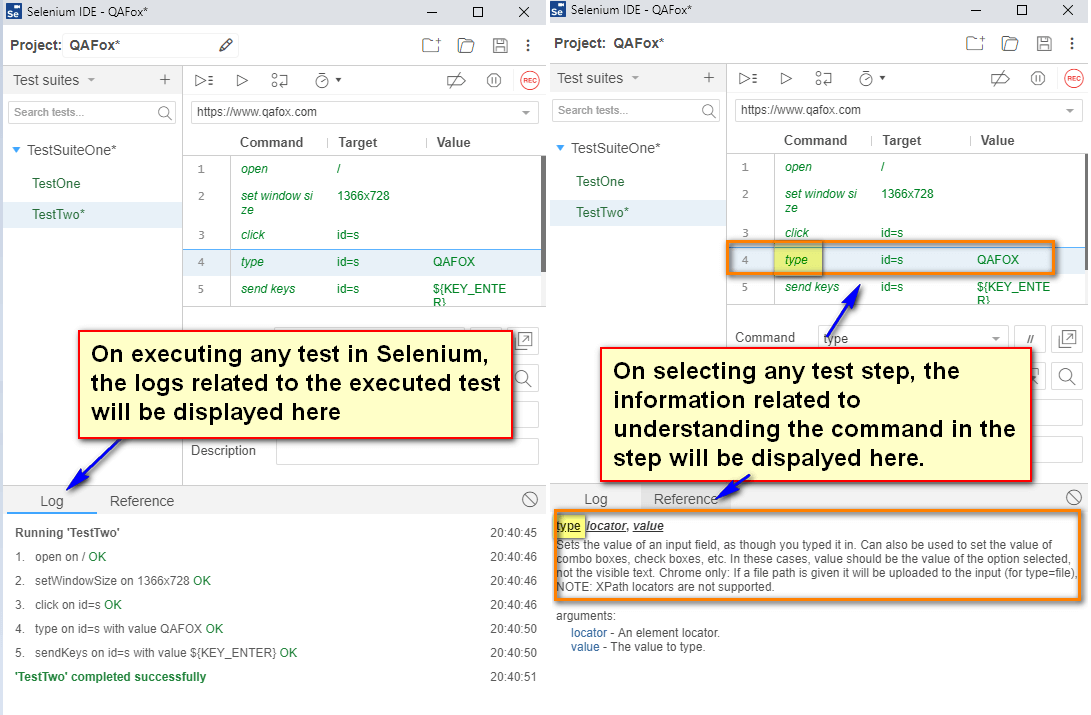Select TestOne in left window
Screen dimensions: 1091x715
(56, 184)
